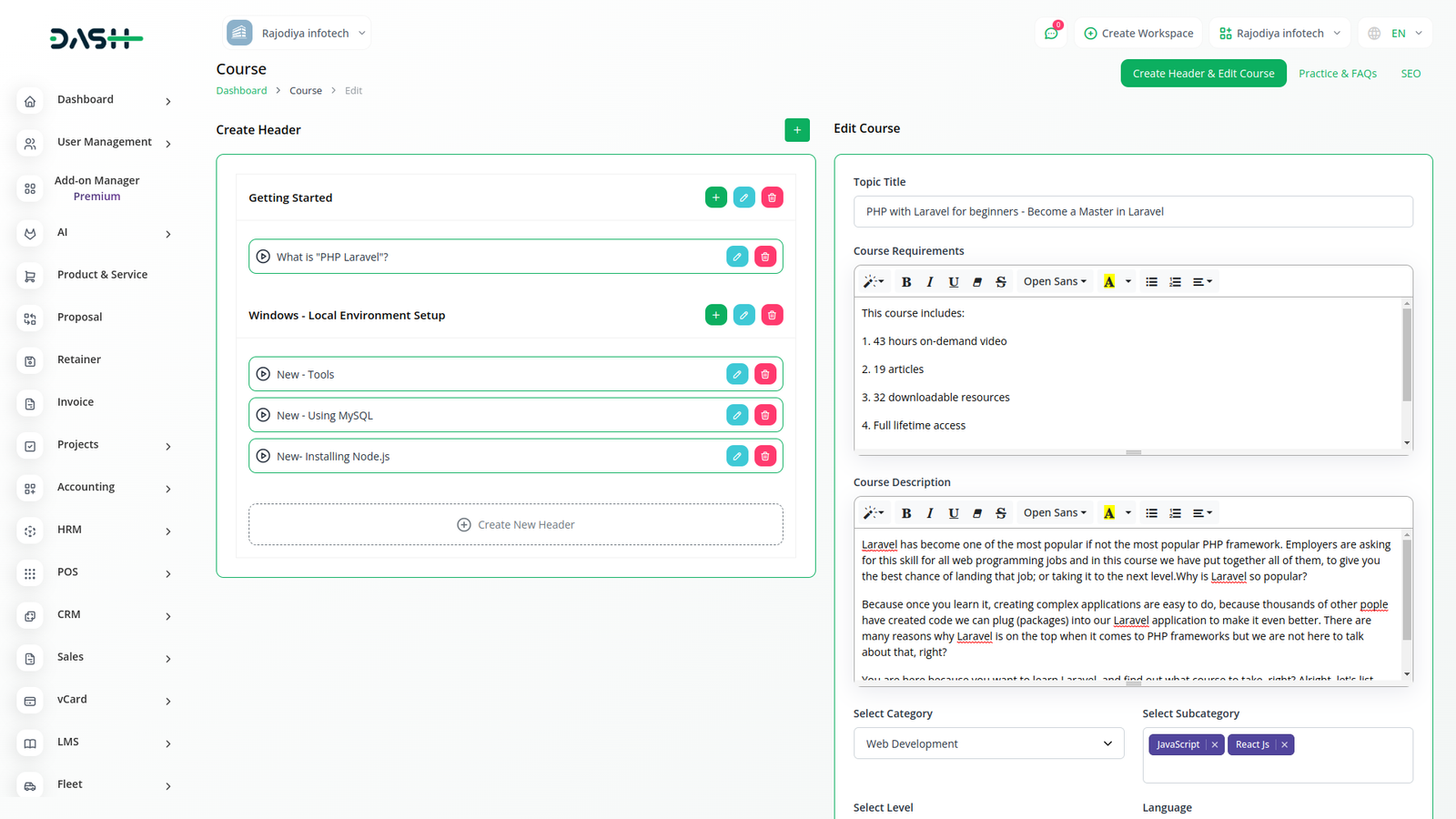Toggle bold in Course Requirements editor

coord(905,282)
